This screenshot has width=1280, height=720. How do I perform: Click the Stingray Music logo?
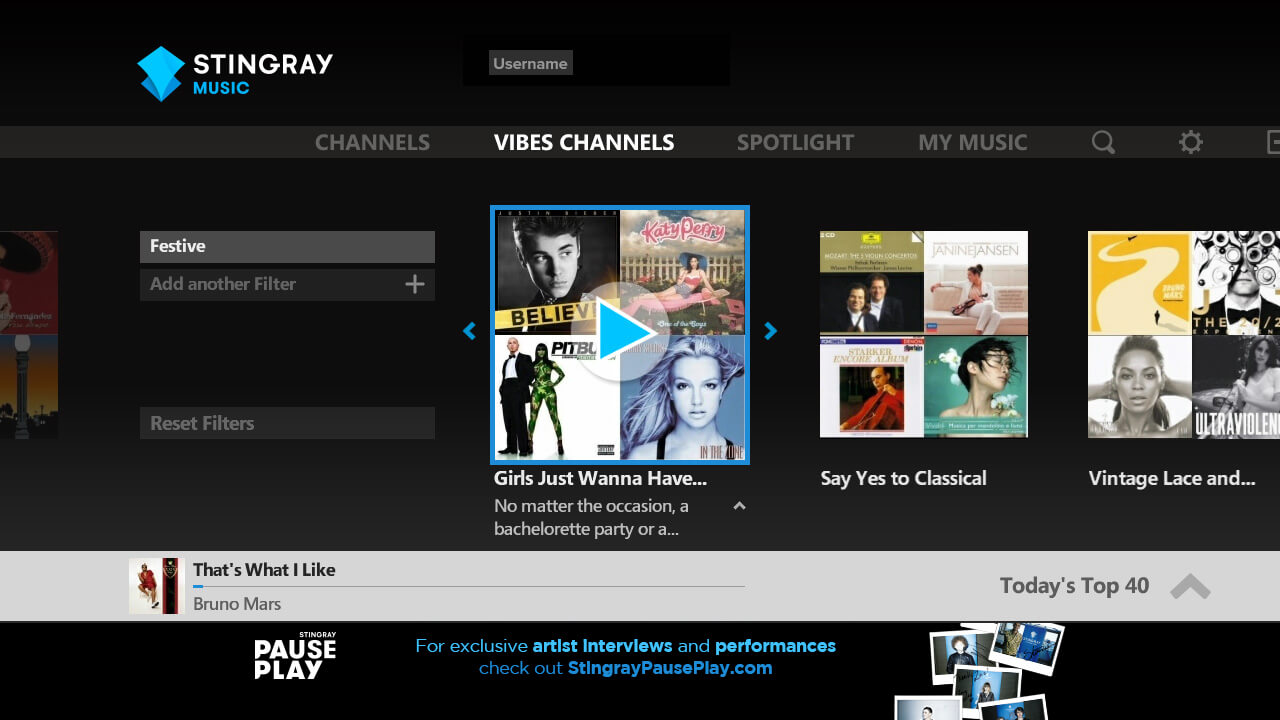pos(235,74)
